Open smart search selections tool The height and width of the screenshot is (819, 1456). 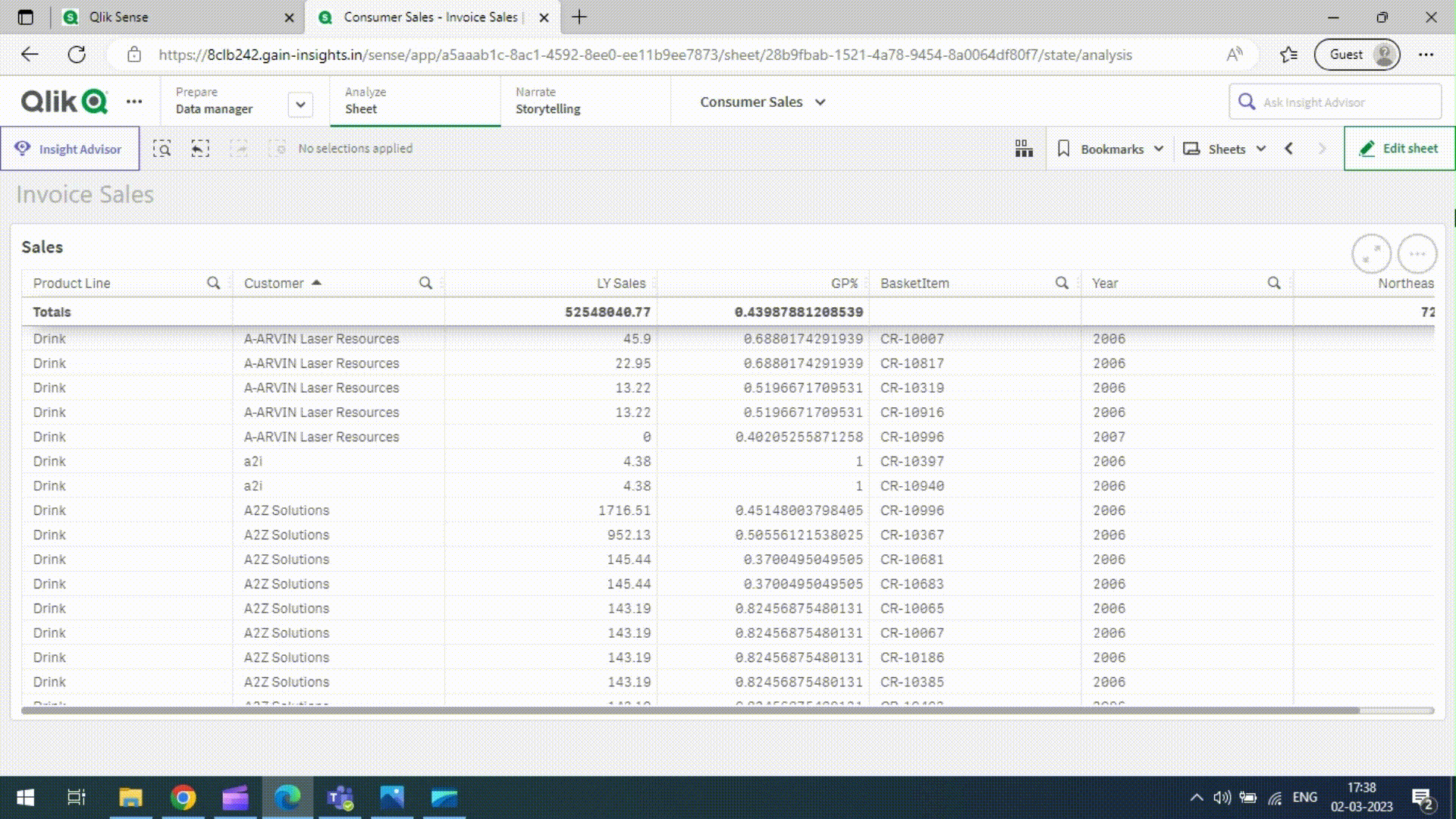(x=162, y=149)
